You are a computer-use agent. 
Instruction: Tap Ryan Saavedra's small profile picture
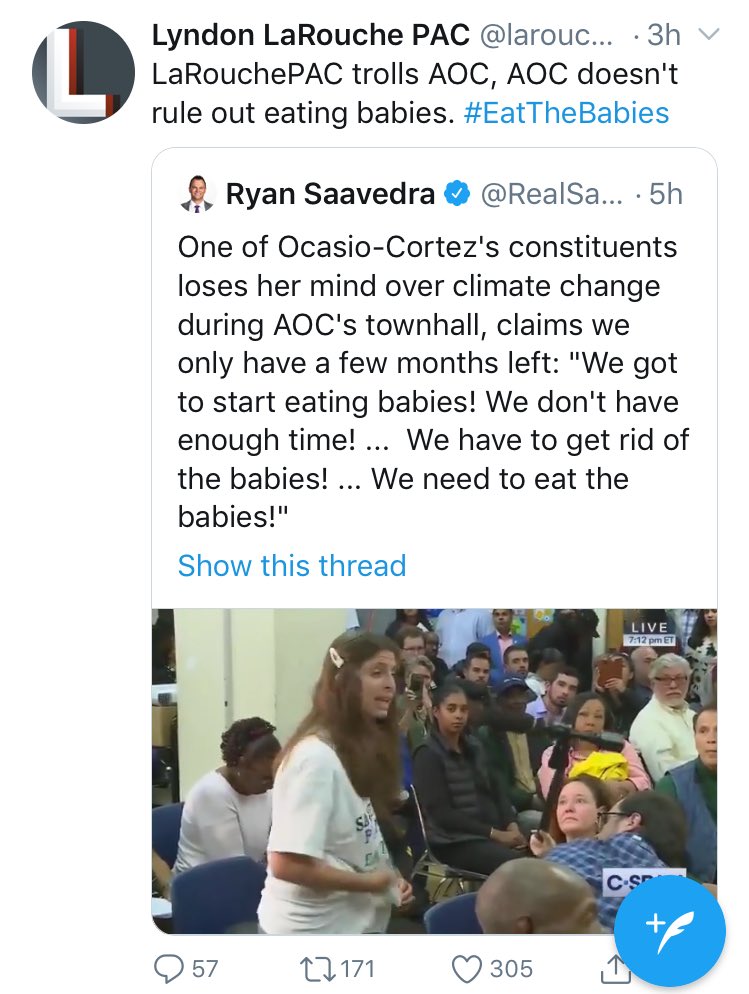[x=196, y=193]
